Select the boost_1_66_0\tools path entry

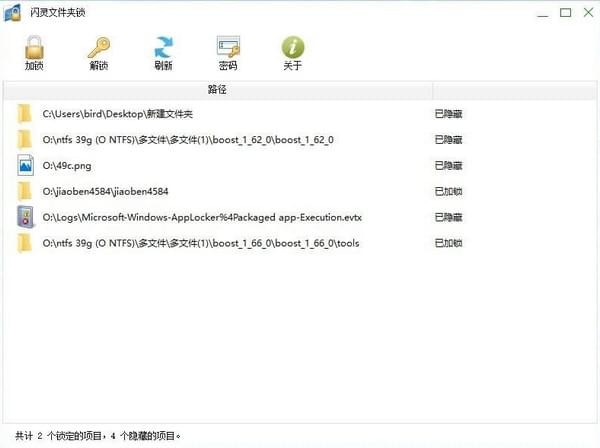click(x=201, y=243)
